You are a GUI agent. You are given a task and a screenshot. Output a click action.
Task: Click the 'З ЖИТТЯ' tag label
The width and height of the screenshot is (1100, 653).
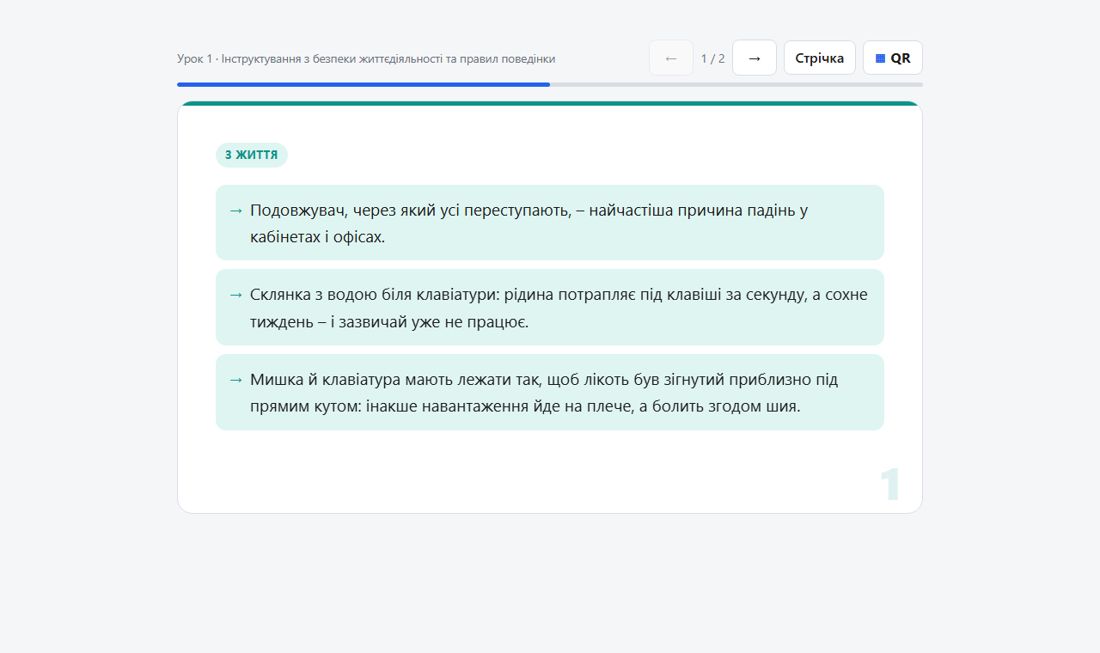tap(251, 155)
